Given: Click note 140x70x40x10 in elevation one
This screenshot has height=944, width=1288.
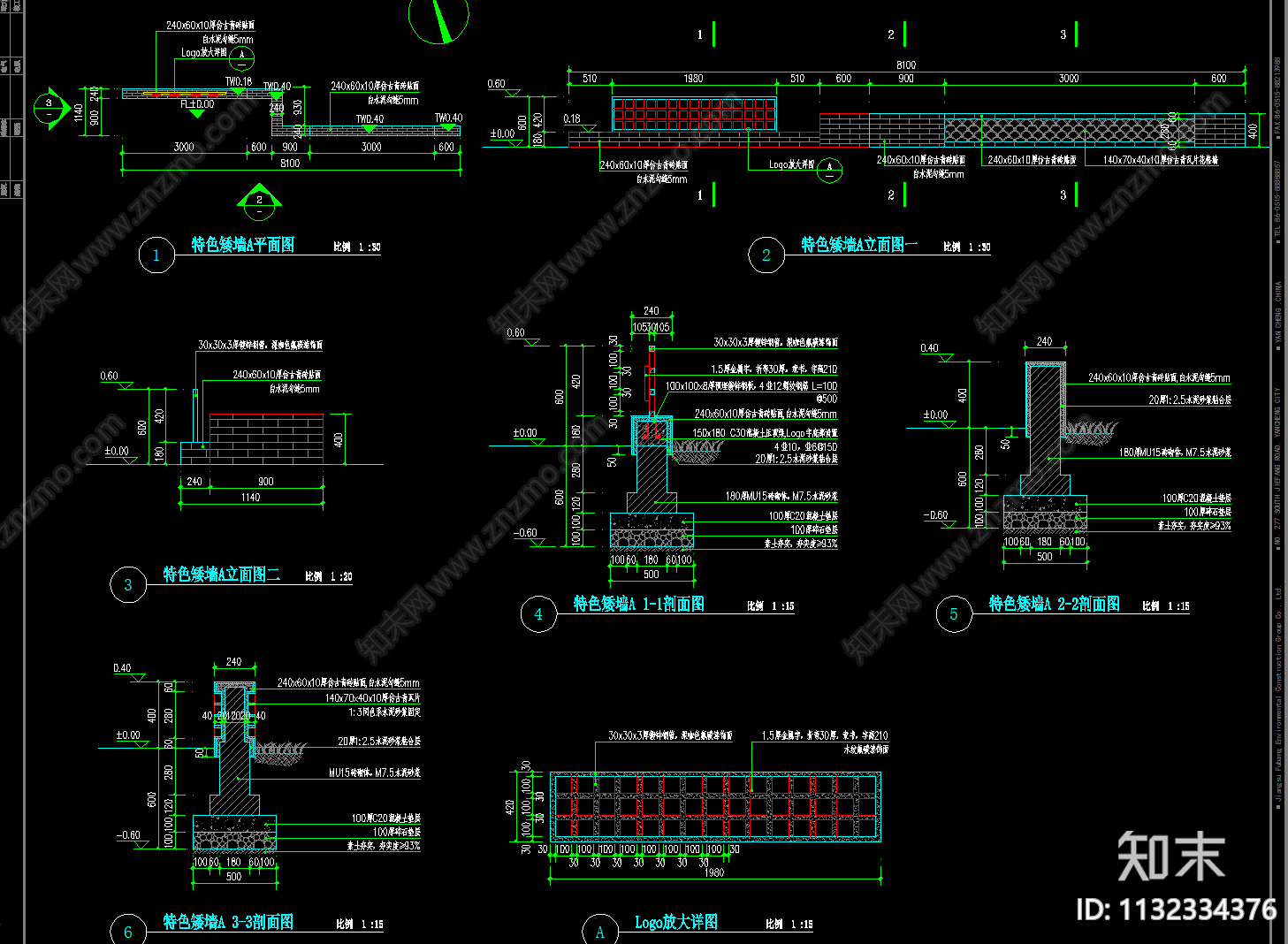Looking at the screenshot, I should pos(1161,160).
